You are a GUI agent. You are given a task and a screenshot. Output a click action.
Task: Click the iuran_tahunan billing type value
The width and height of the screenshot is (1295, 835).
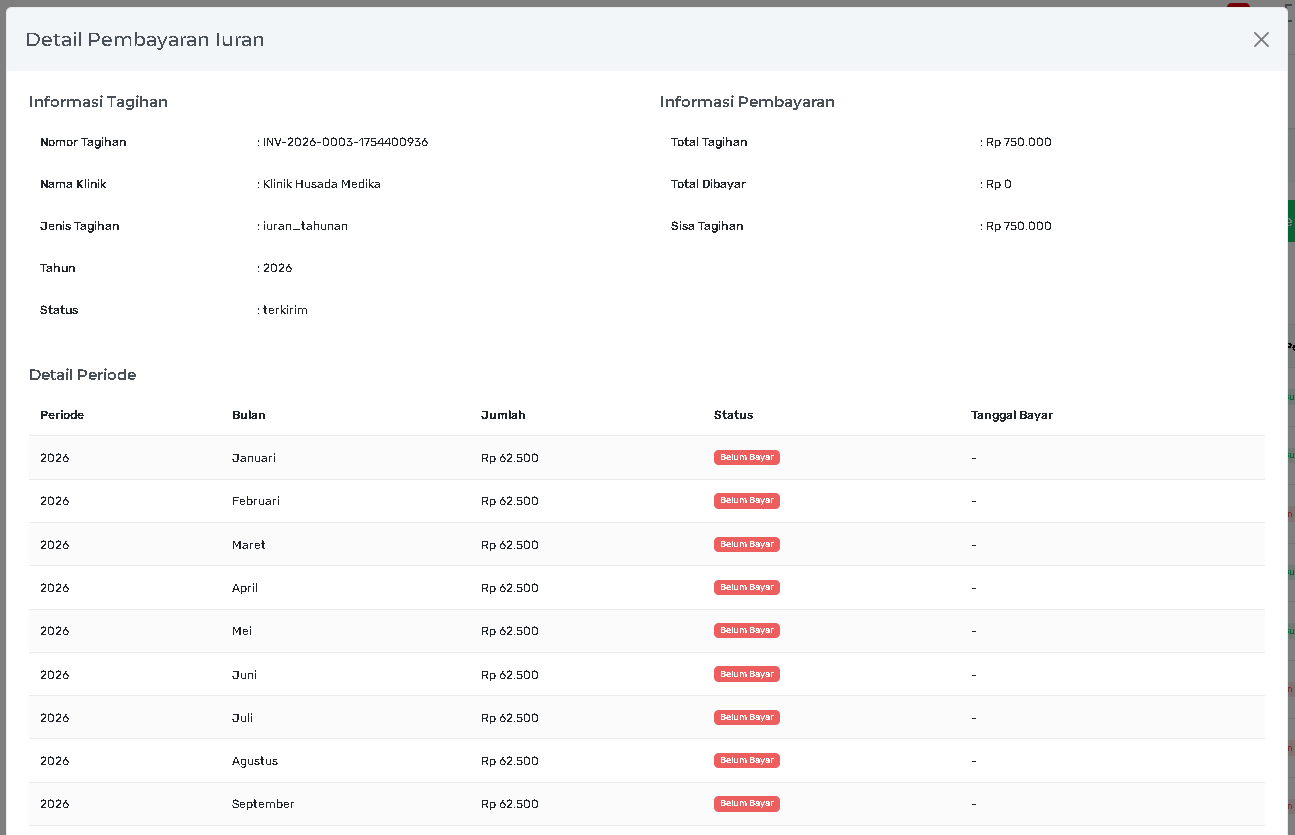(305, 226)
